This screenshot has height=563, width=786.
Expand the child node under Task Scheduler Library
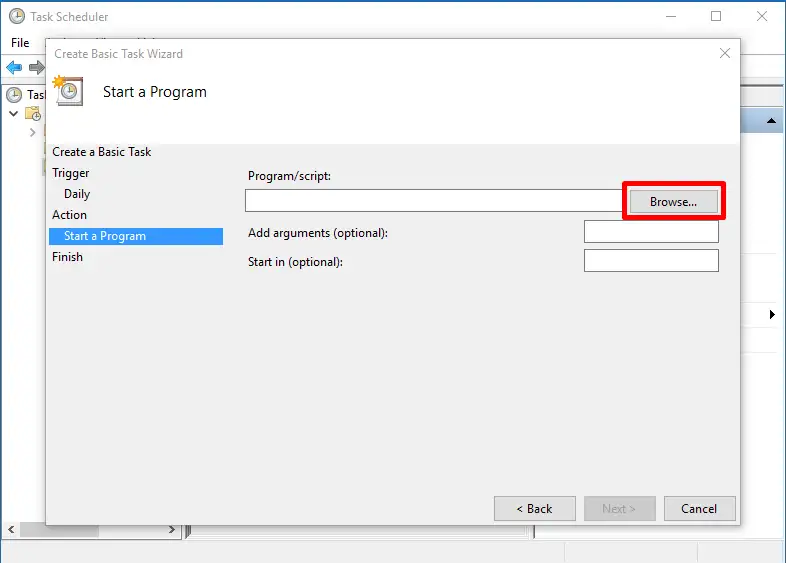point(32,132)
